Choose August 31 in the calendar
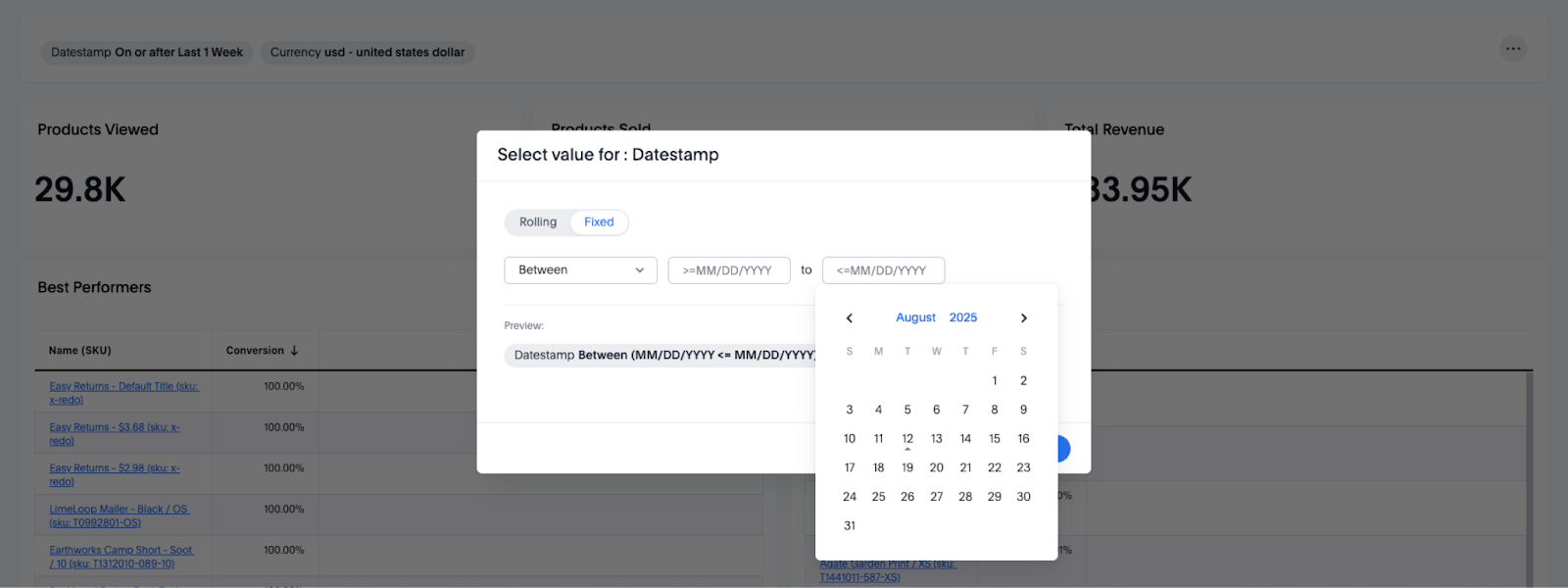Viewport: 1568px width, 588px height. click(850, 526)
